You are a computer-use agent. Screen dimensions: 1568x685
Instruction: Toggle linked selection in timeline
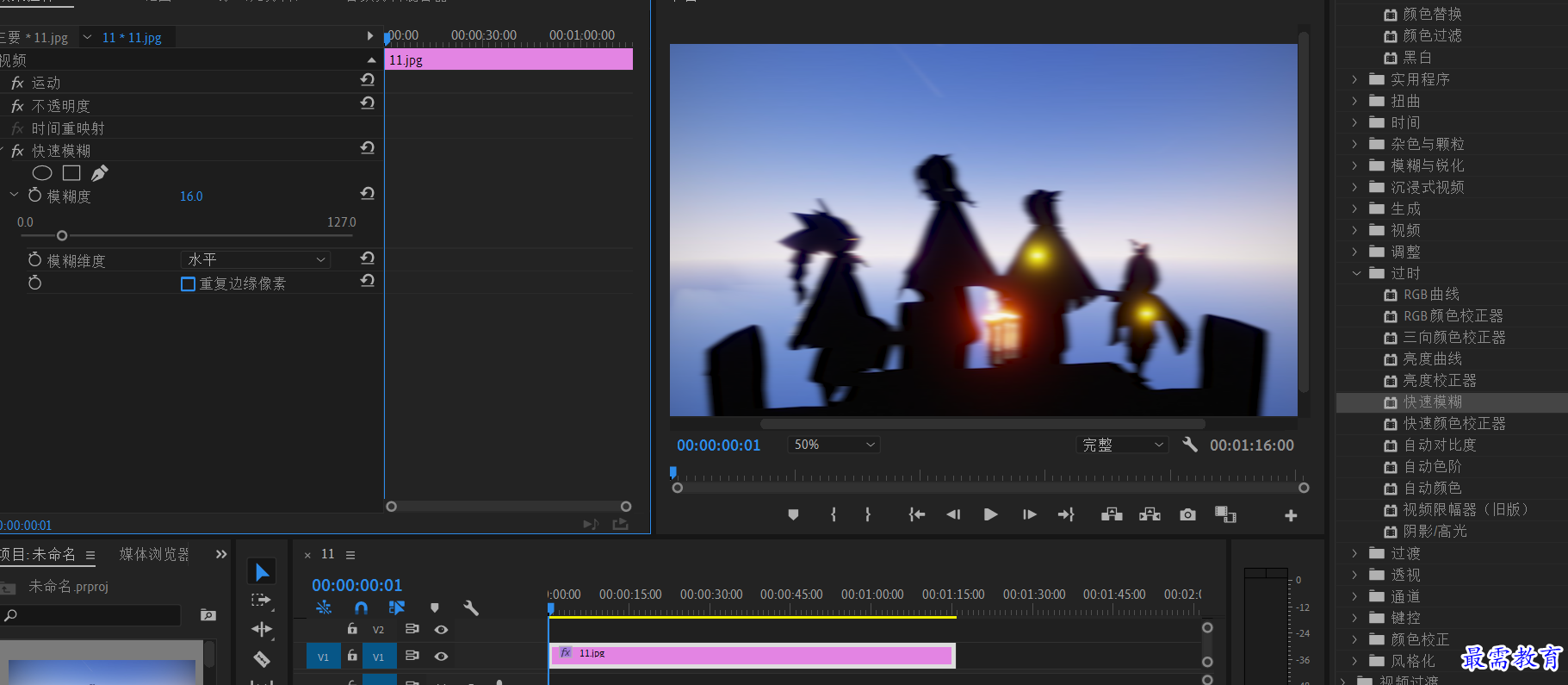(x=396, y=607)
